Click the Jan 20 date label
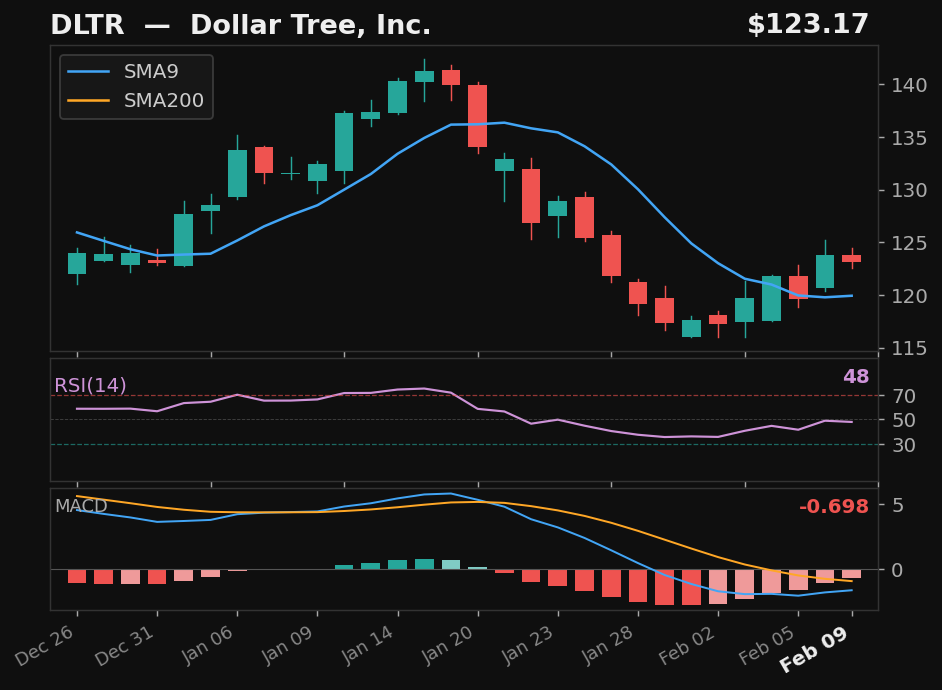 [447, 645]
